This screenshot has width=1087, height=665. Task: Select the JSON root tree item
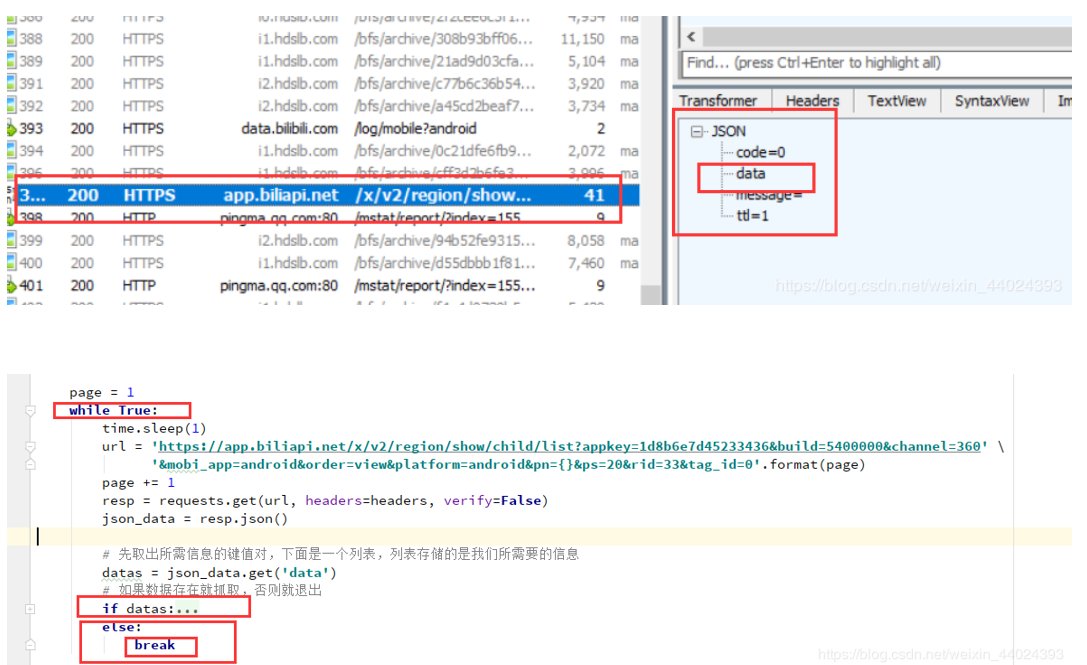tap(729, 131)
